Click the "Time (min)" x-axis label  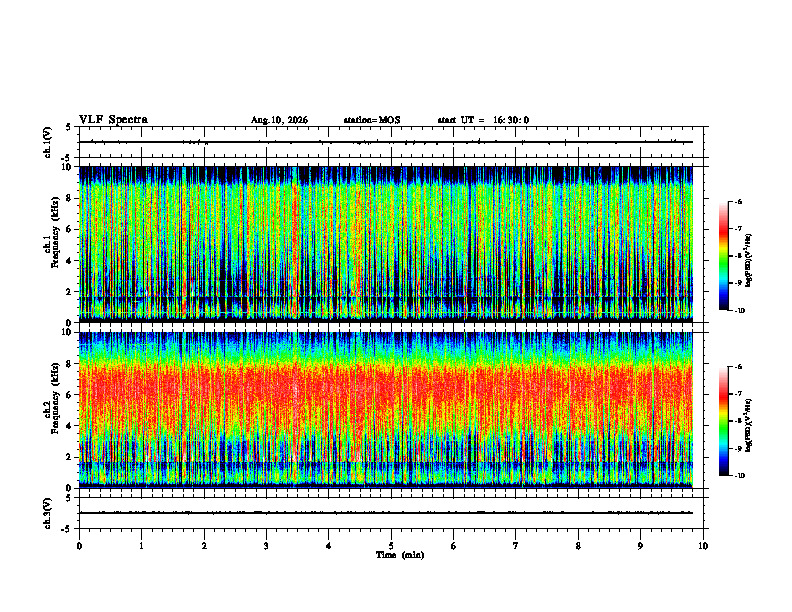[x=400, y=555]
